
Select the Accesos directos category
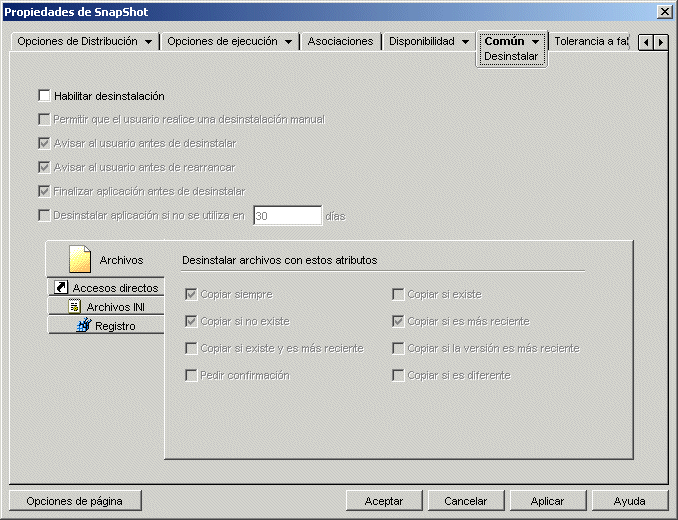[106, 287]
